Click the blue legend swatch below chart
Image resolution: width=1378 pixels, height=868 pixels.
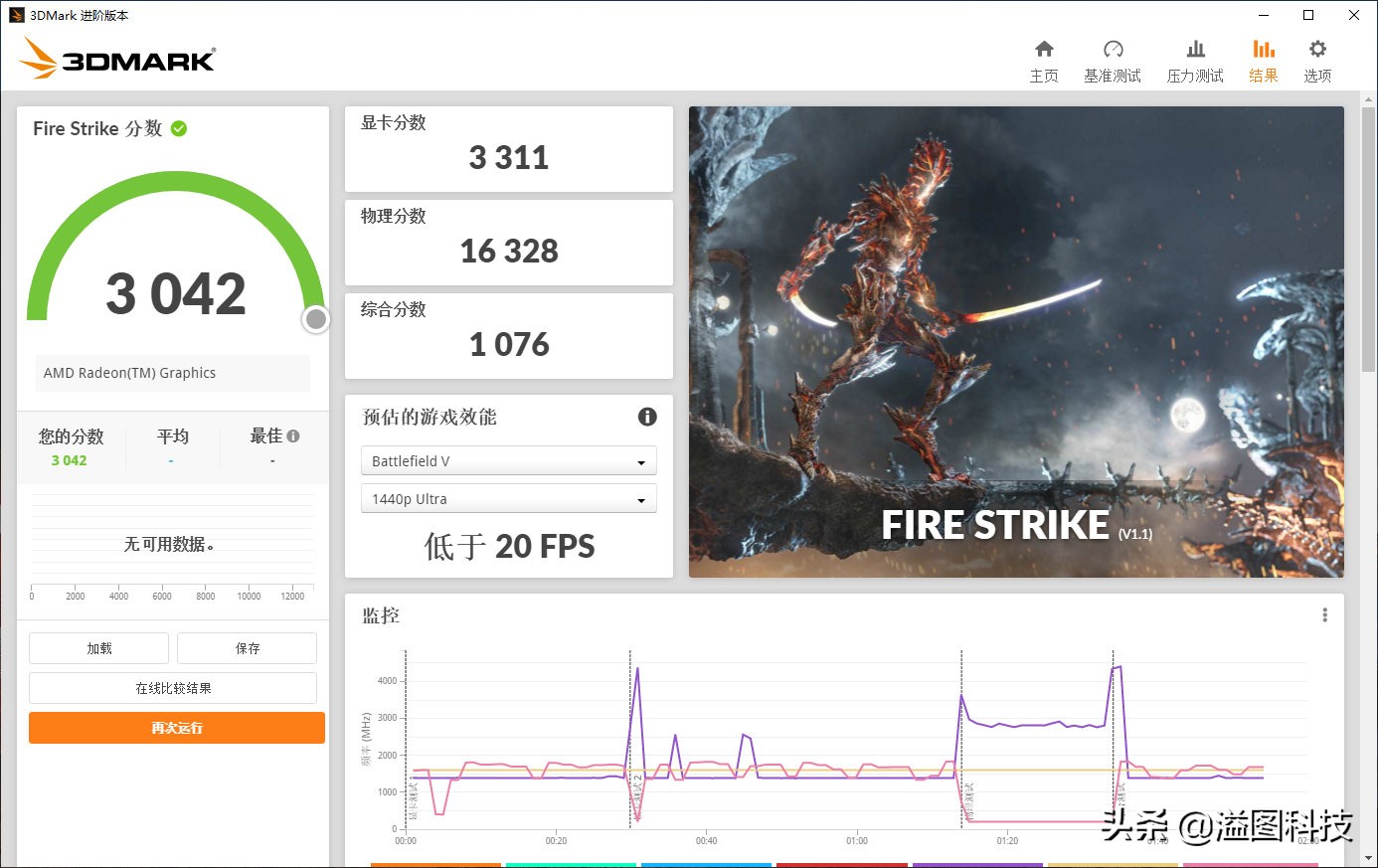pos(706,865)
